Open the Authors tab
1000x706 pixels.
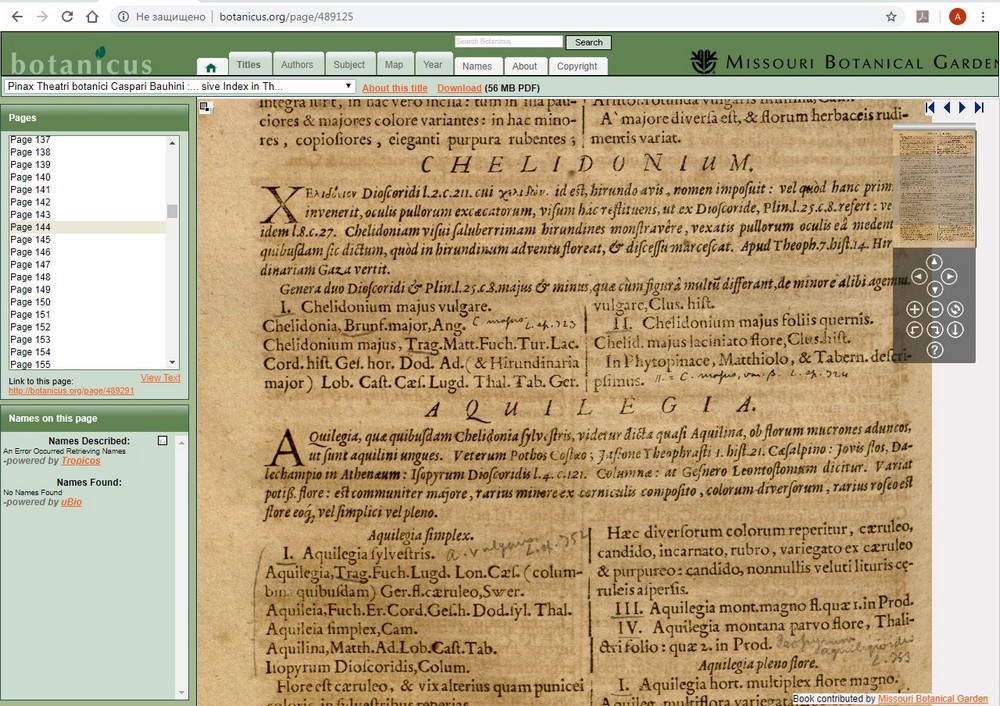point(296,65)
